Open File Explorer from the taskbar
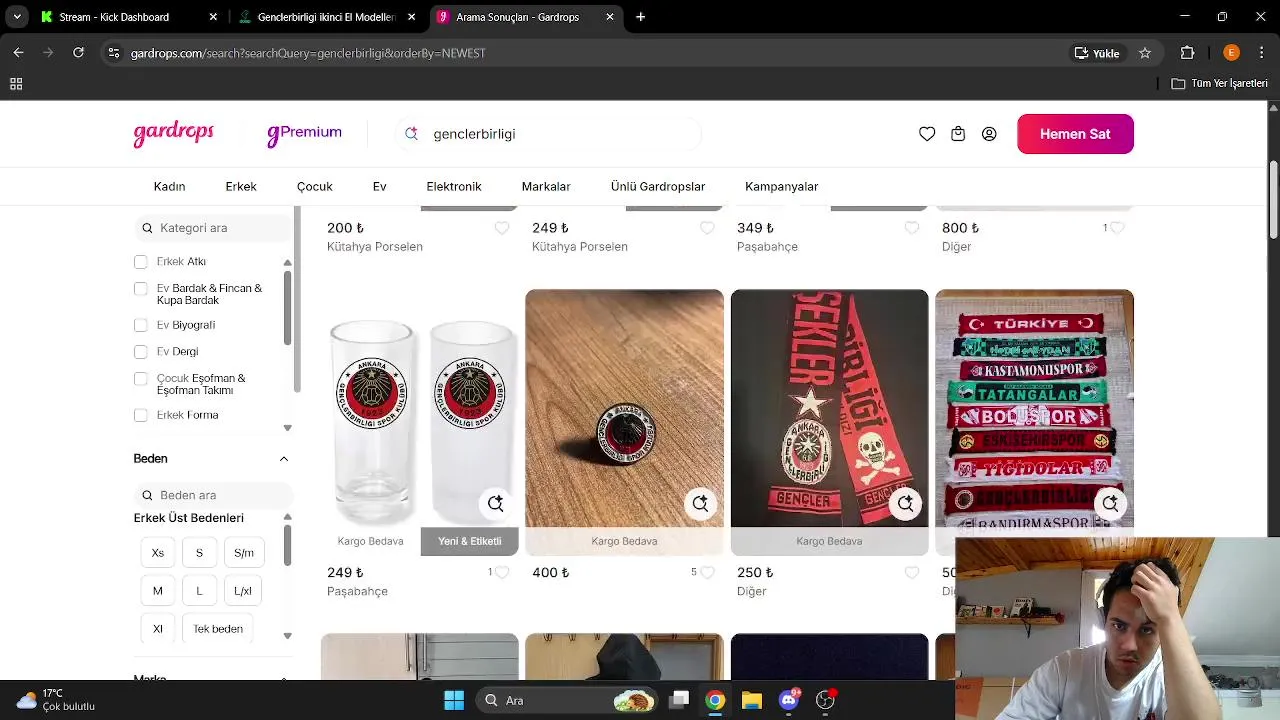Image resolution: width=1280 pixels, height=720 pixels. point(752,700)
